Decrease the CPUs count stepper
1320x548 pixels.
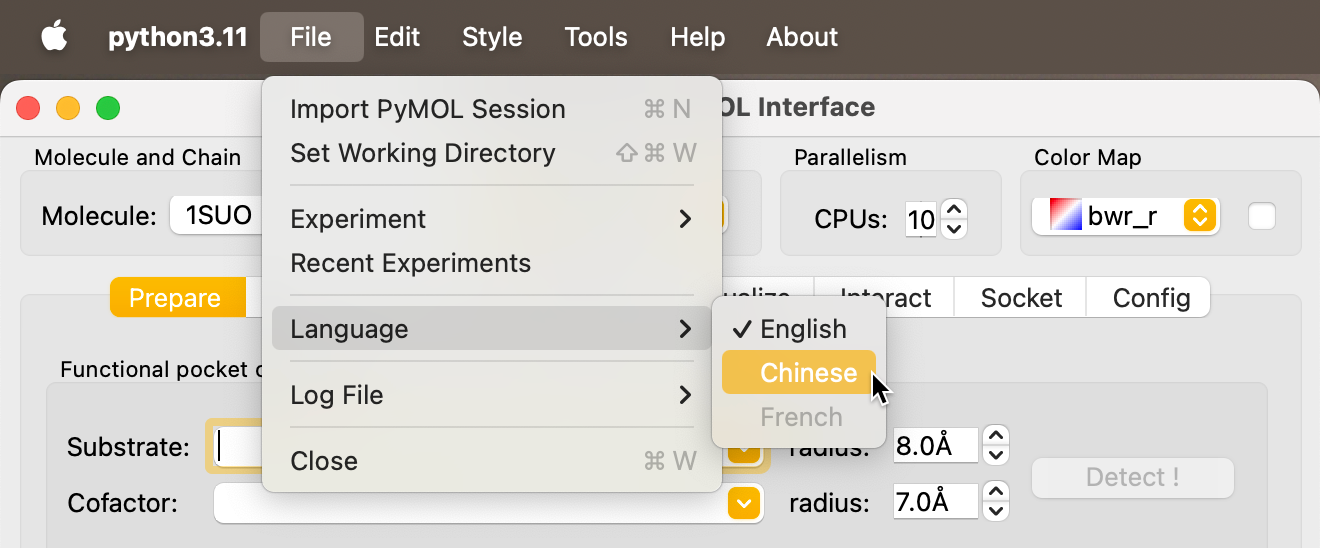click(954, 228)
